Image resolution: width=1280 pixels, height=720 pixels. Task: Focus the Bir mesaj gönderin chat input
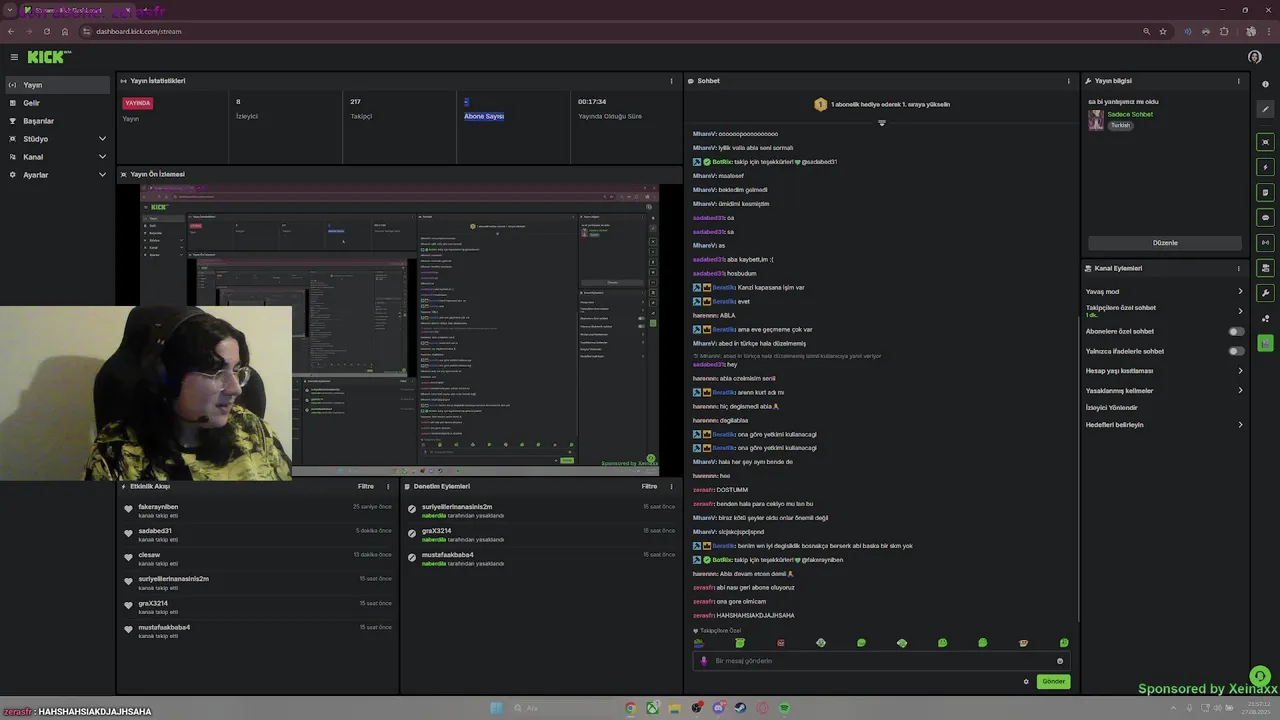pyautogui.click(x=881, y=661)
